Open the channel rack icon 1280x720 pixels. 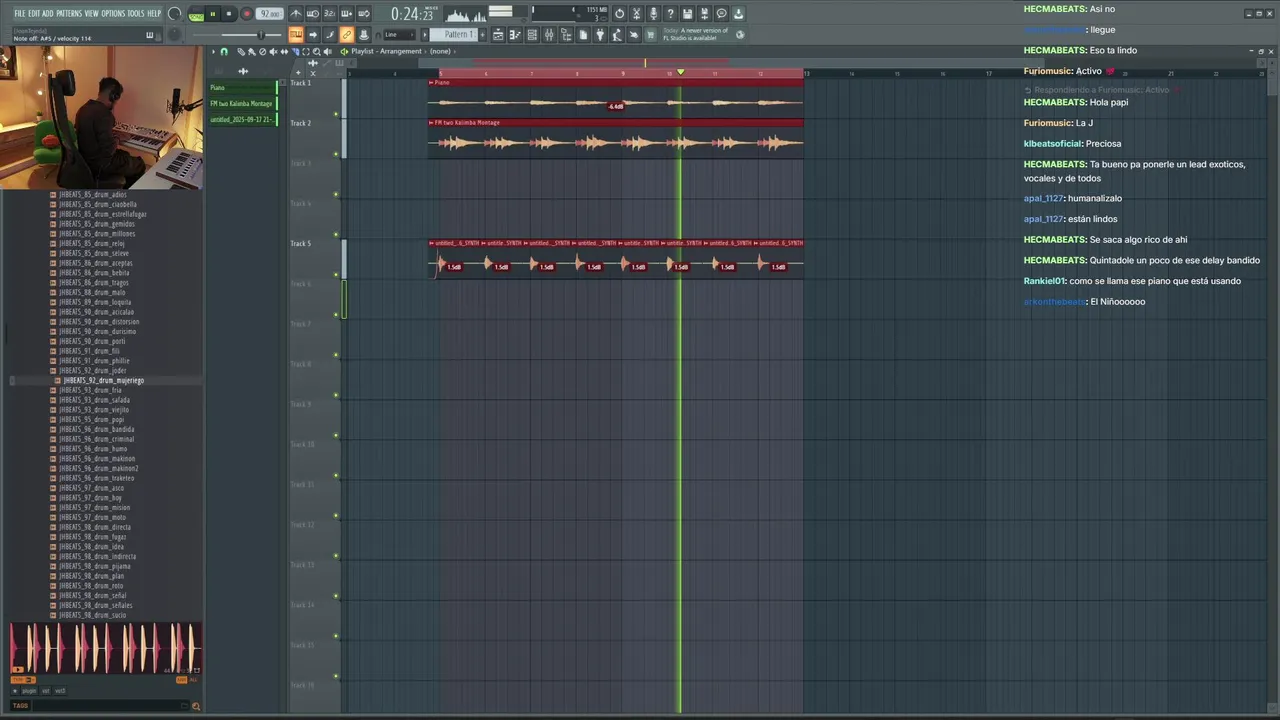coord(532,34)
